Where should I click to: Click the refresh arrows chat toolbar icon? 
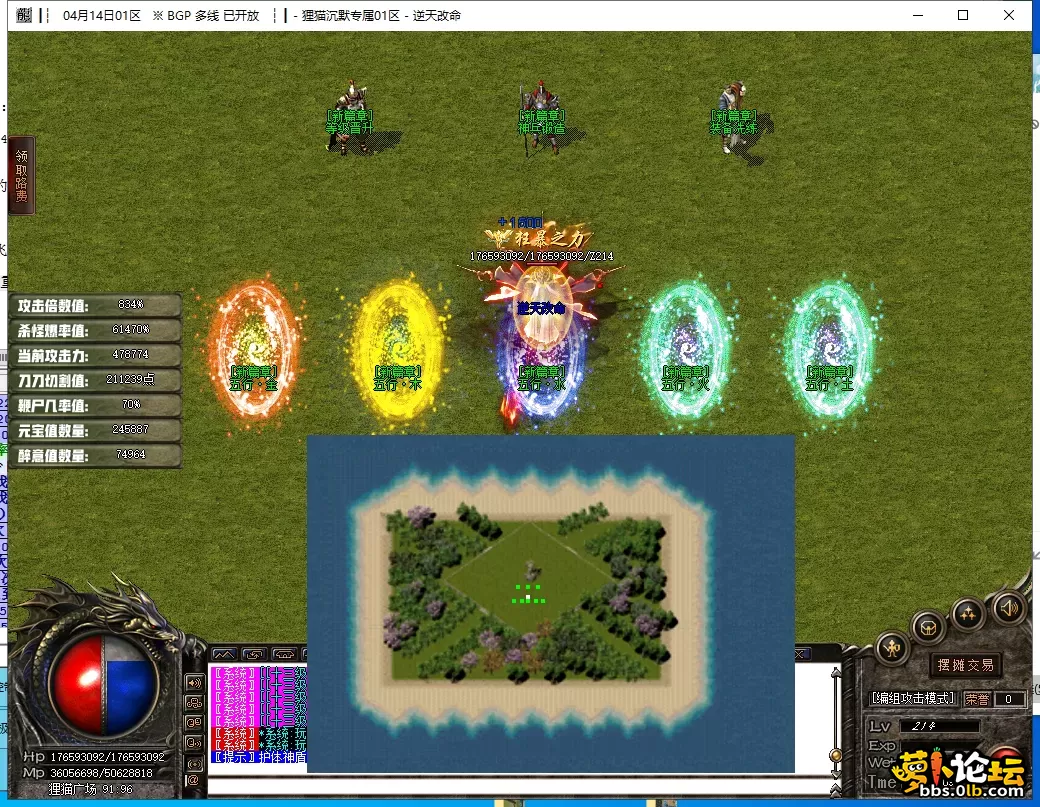[254, 654]
